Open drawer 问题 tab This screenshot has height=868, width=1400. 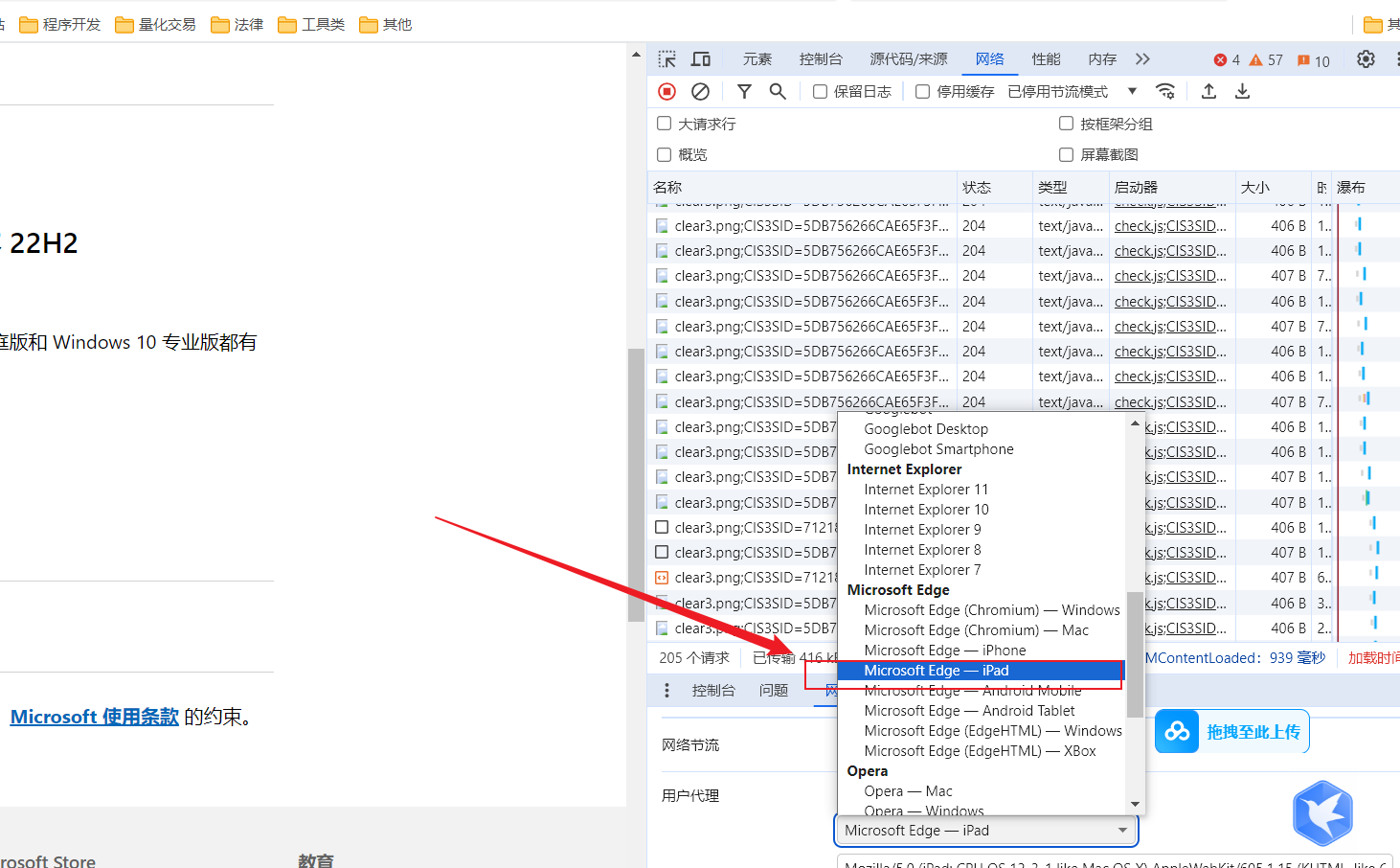coord(774,690)
